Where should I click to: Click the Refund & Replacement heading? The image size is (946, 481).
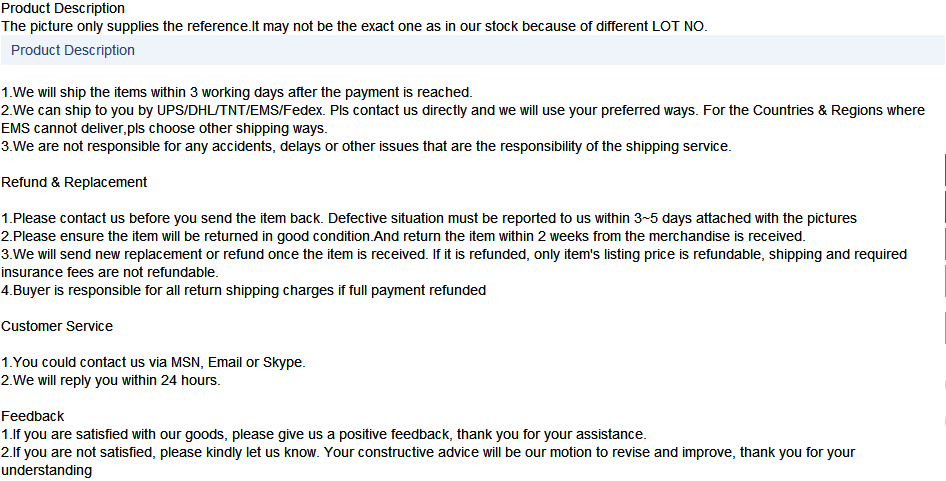click(x=74, y=182)
